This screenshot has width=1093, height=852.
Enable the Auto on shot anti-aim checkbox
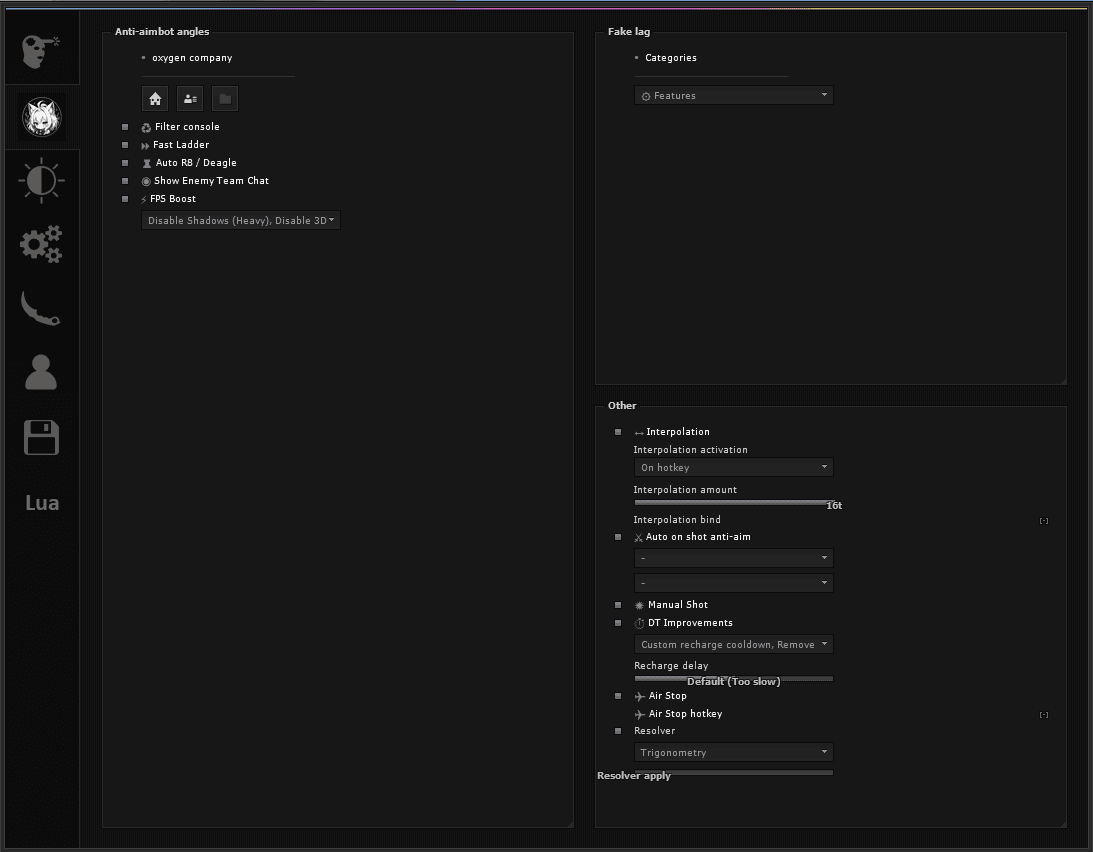tap(618, 537)
